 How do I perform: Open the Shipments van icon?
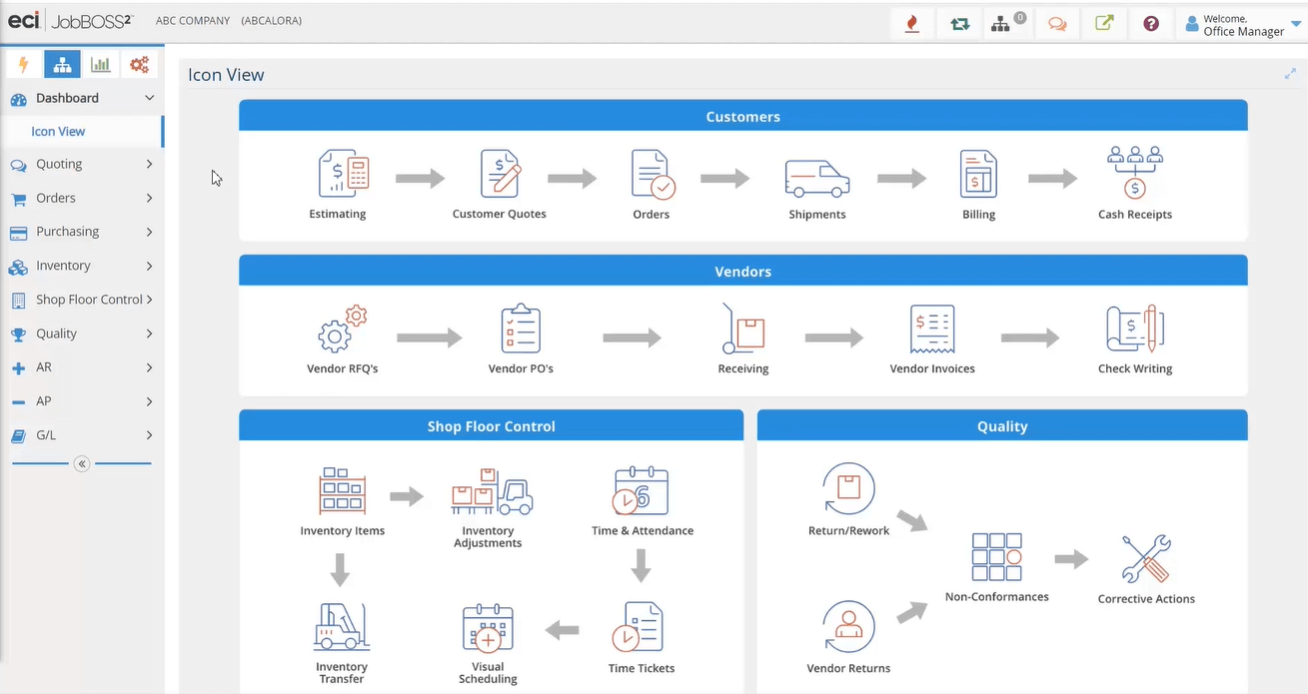817,177
